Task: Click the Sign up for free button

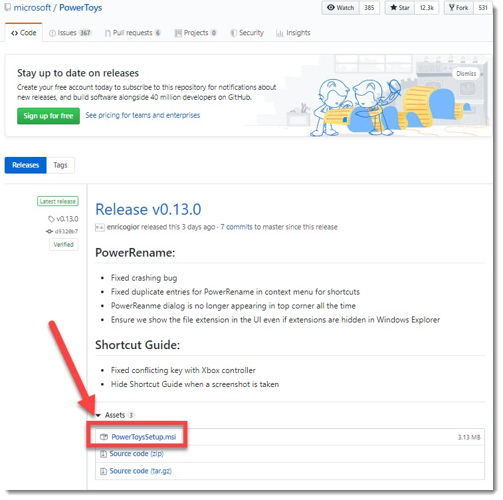Action: 48,116
